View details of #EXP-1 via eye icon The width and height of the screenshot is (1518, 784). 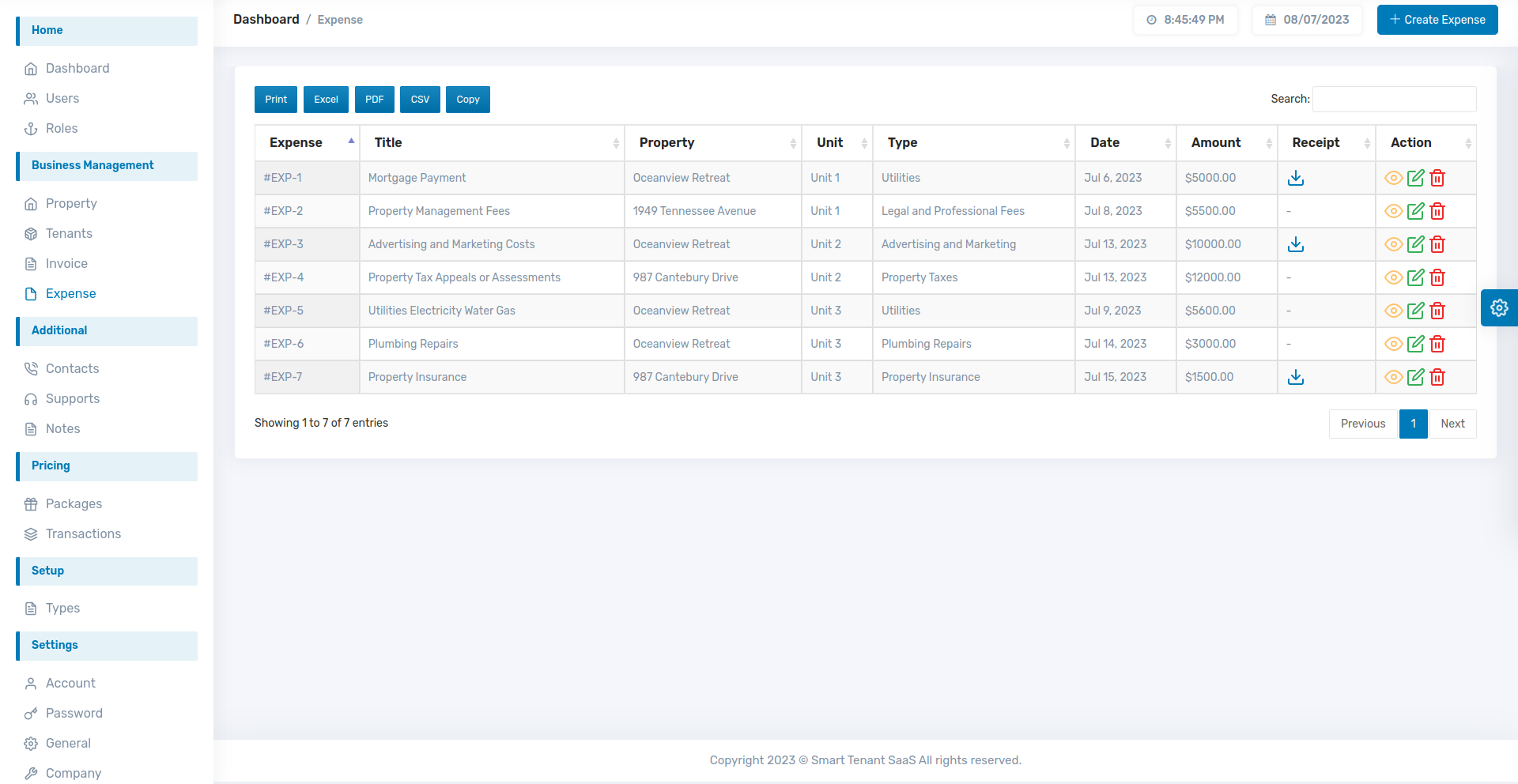(1393, 179)
